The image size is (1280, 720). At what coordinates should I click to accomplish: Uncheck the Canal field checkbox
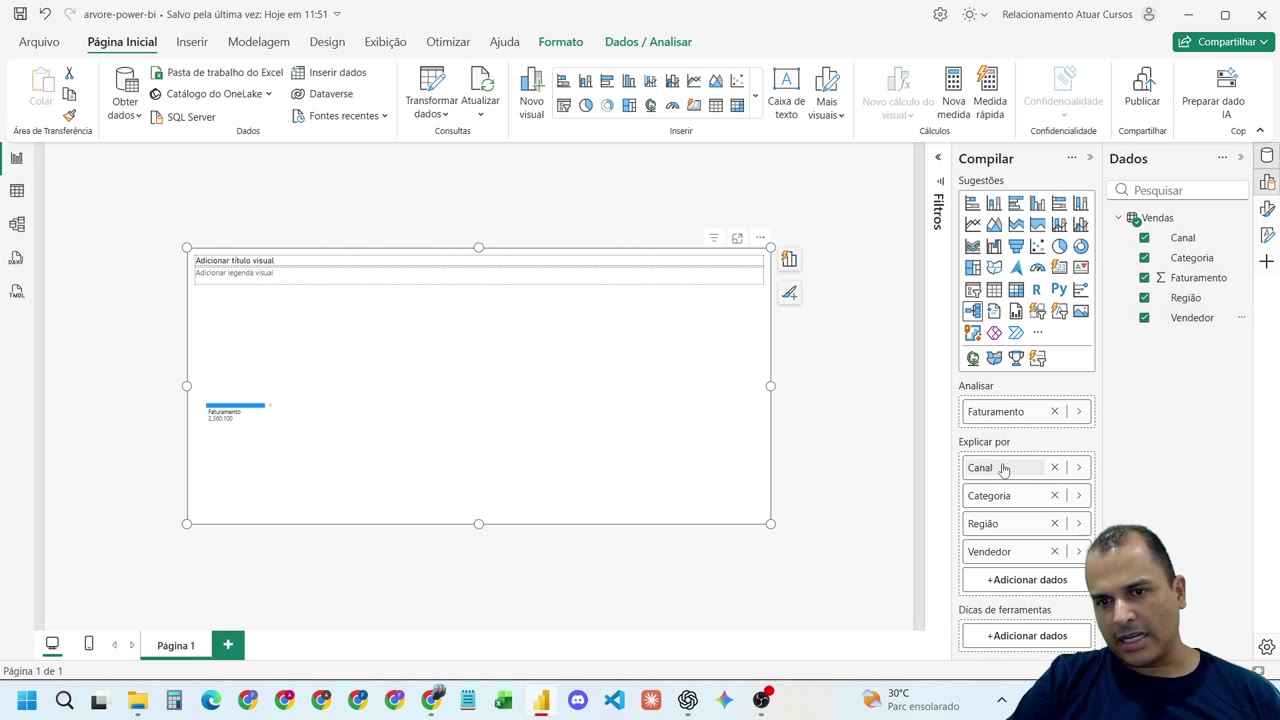tap(1144, 238)
